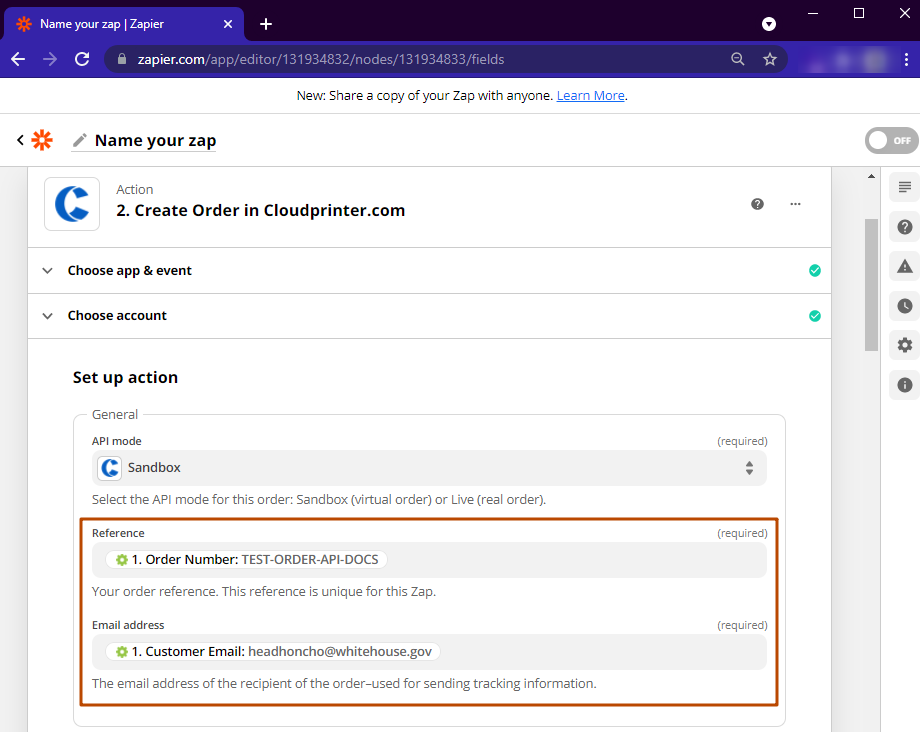Open sidebar Zap outline notes icon

click(905, 187)
